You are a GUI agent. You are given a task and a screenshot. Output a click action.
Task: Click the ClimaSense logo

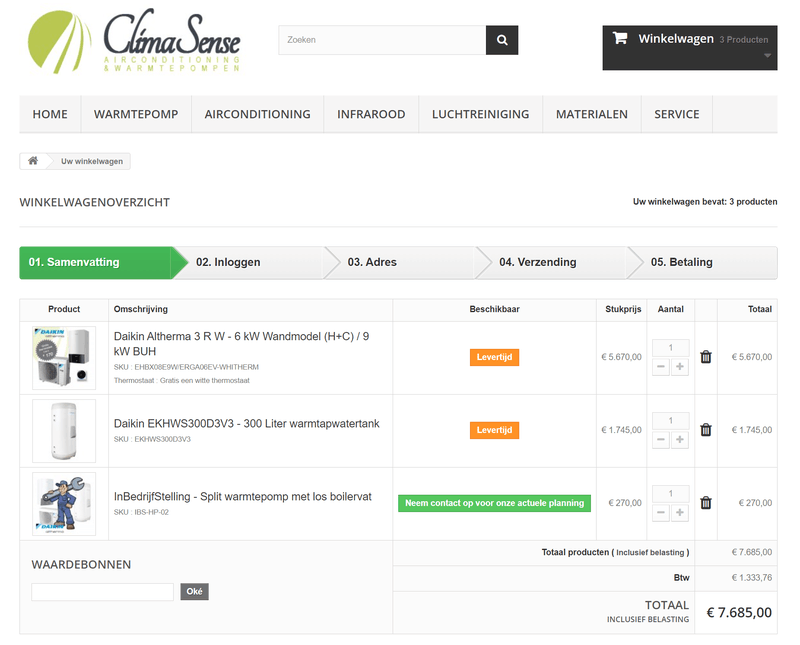(x=134, y=42)
